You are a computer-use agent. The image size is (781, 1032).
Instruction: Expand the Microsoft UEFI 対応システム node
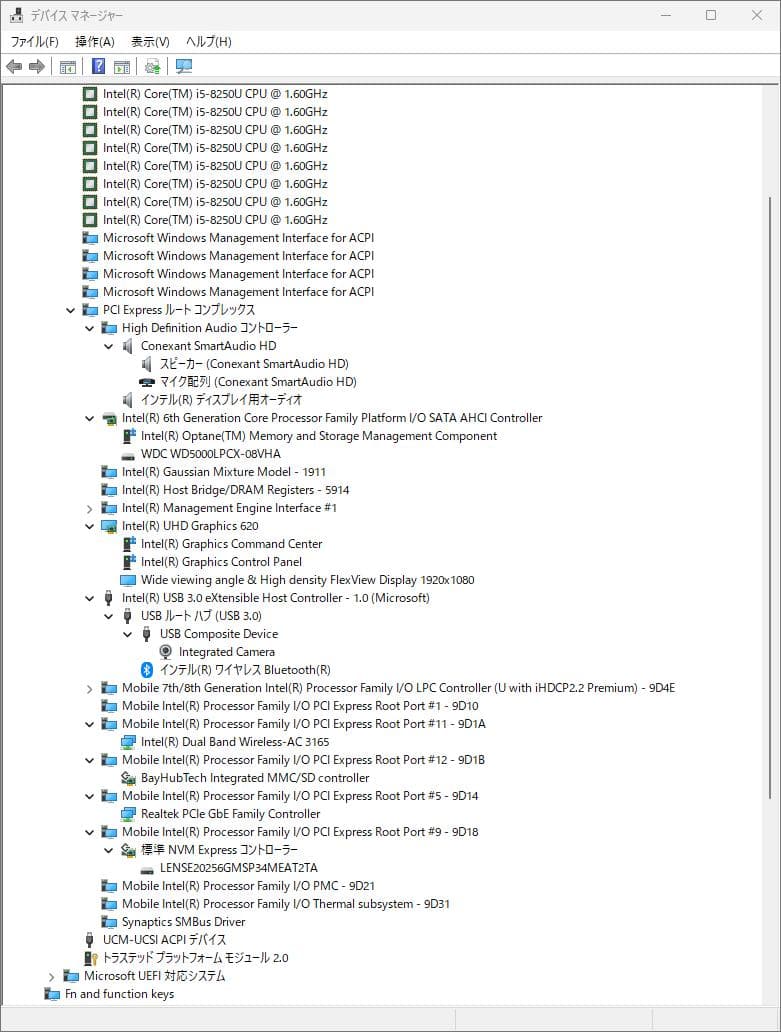52,976
